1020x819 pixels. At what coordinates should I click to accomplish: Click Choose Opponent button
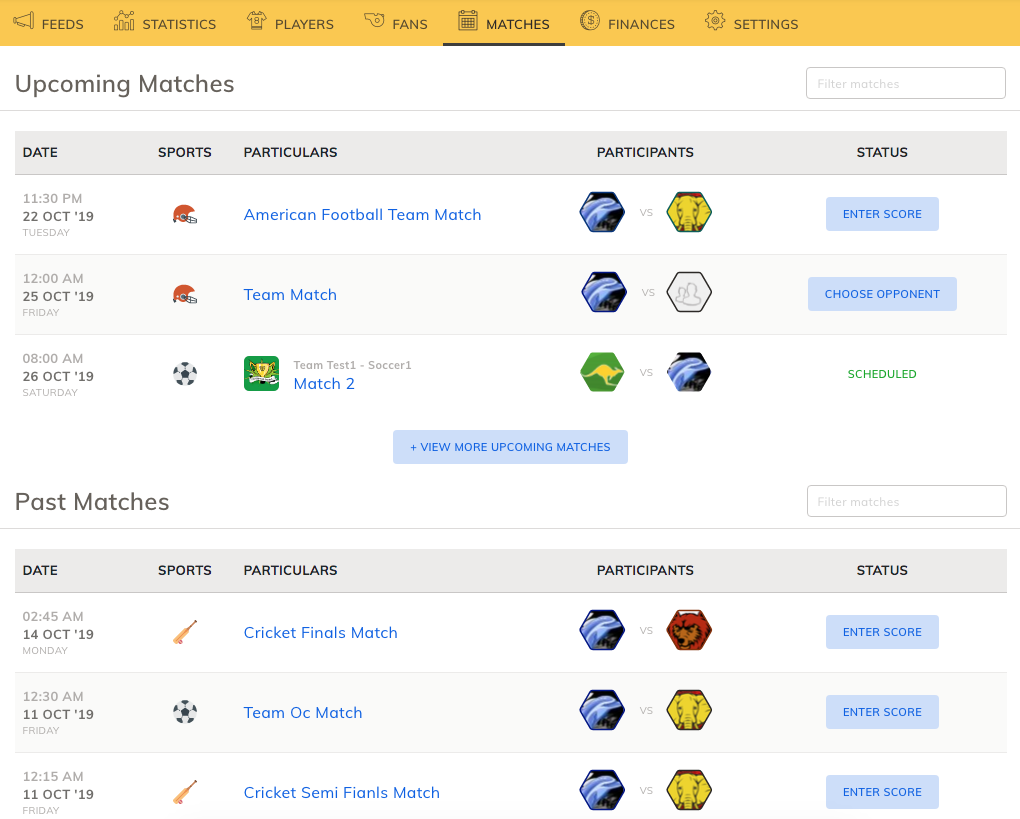coord(882,294)
